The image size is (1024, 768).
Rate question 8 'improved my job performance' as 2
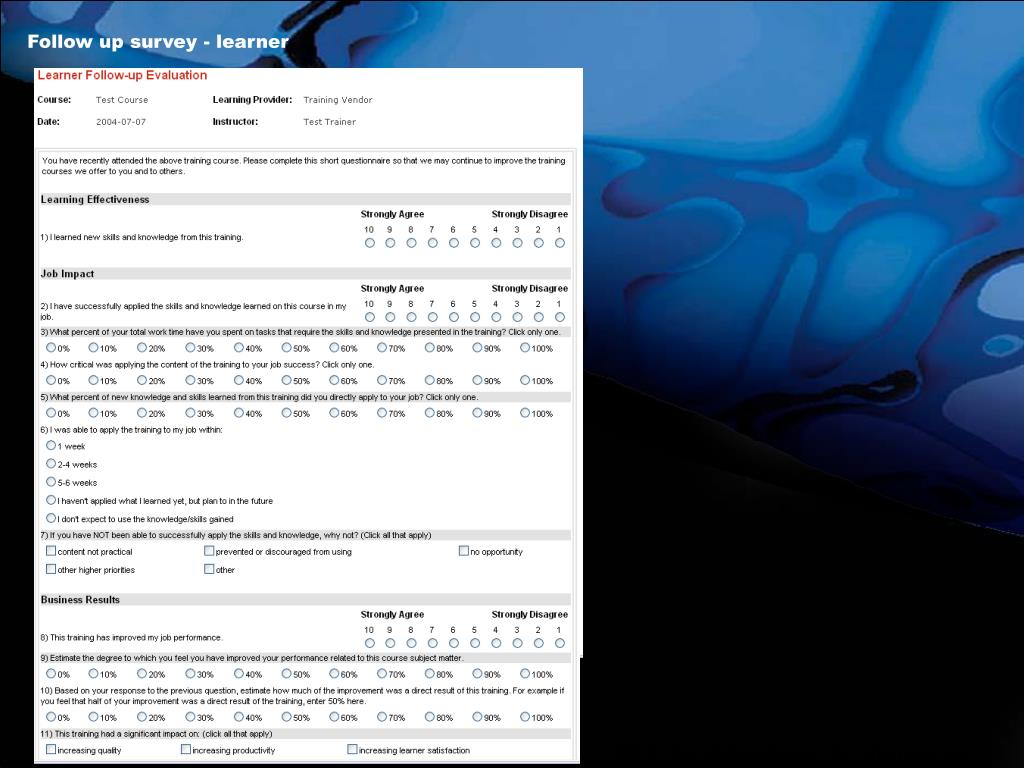point(539,643)
